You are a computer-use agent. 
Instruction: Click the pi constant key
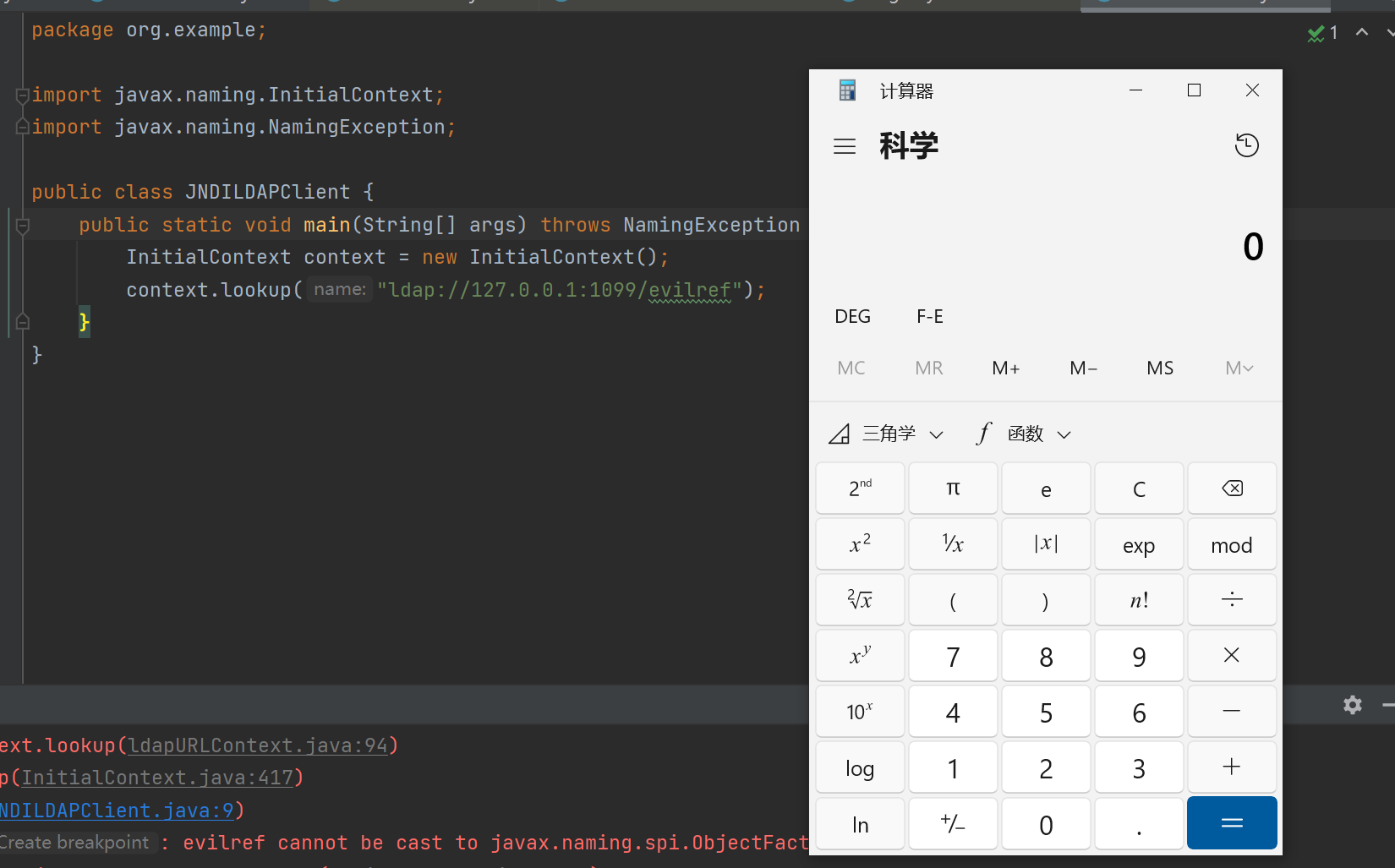[x=953, y=489]
